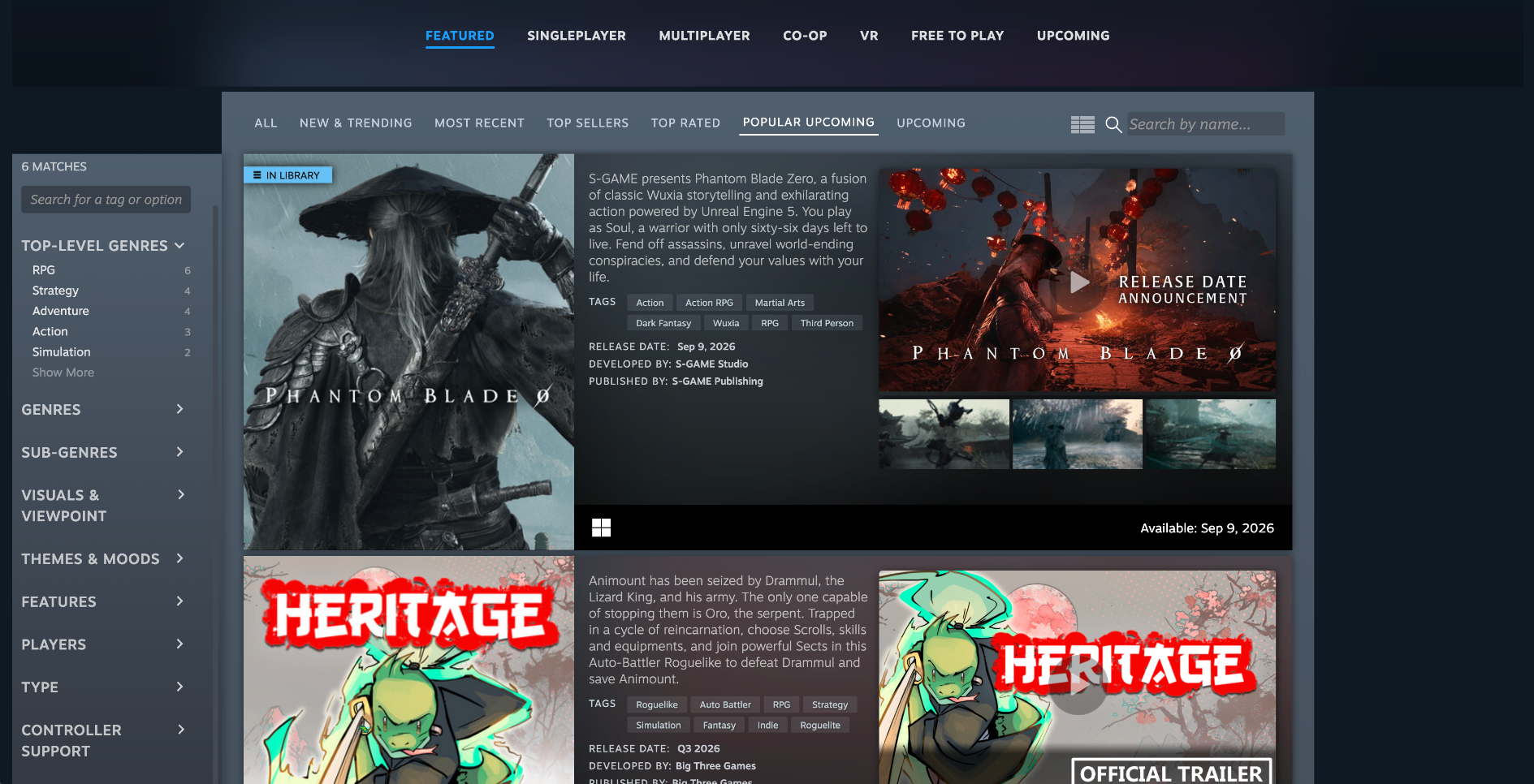
Task: Select Popular Upcoming tab
Action: [809, 123]
